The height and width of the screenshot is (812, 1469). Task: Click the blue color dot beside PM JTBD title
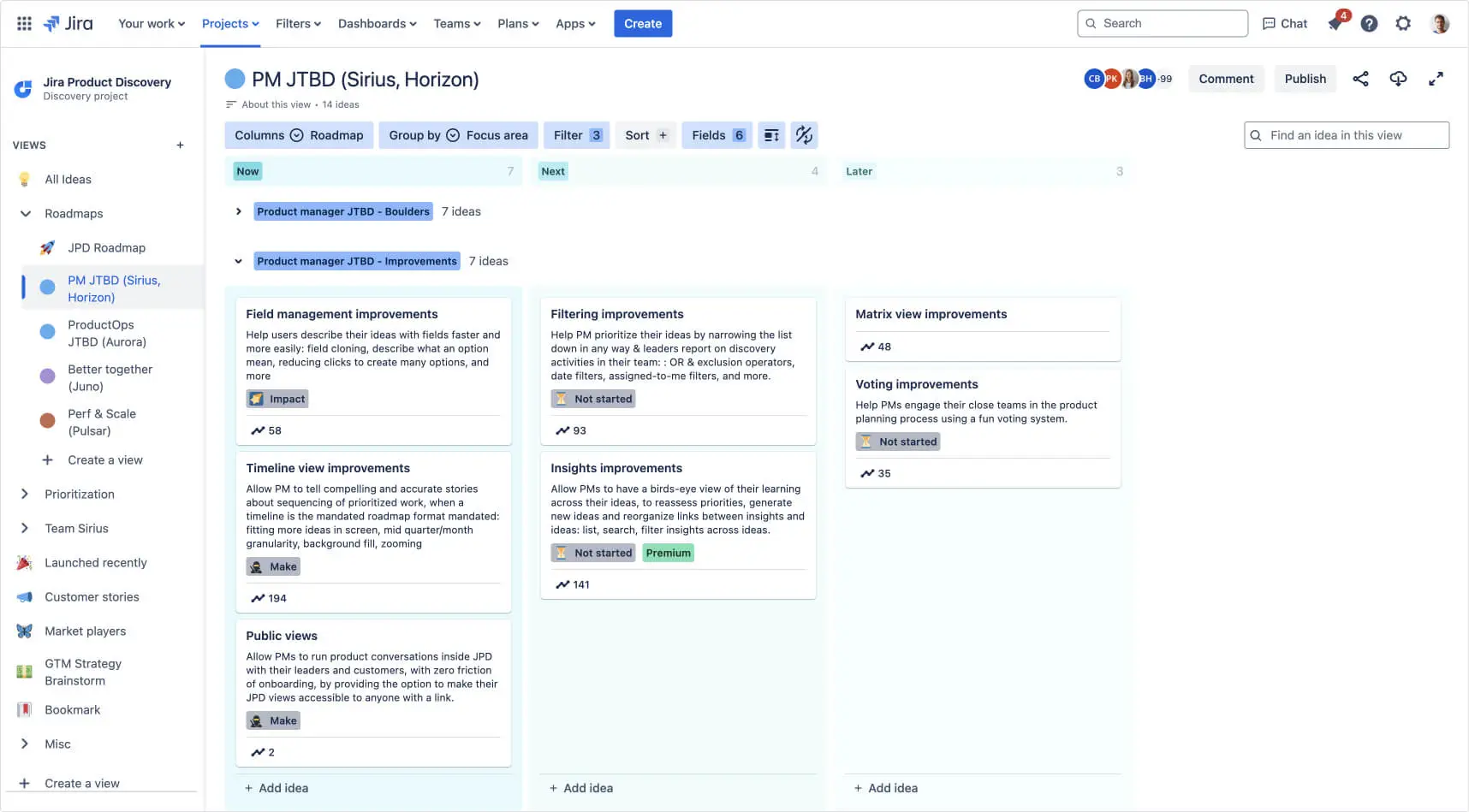234,78
